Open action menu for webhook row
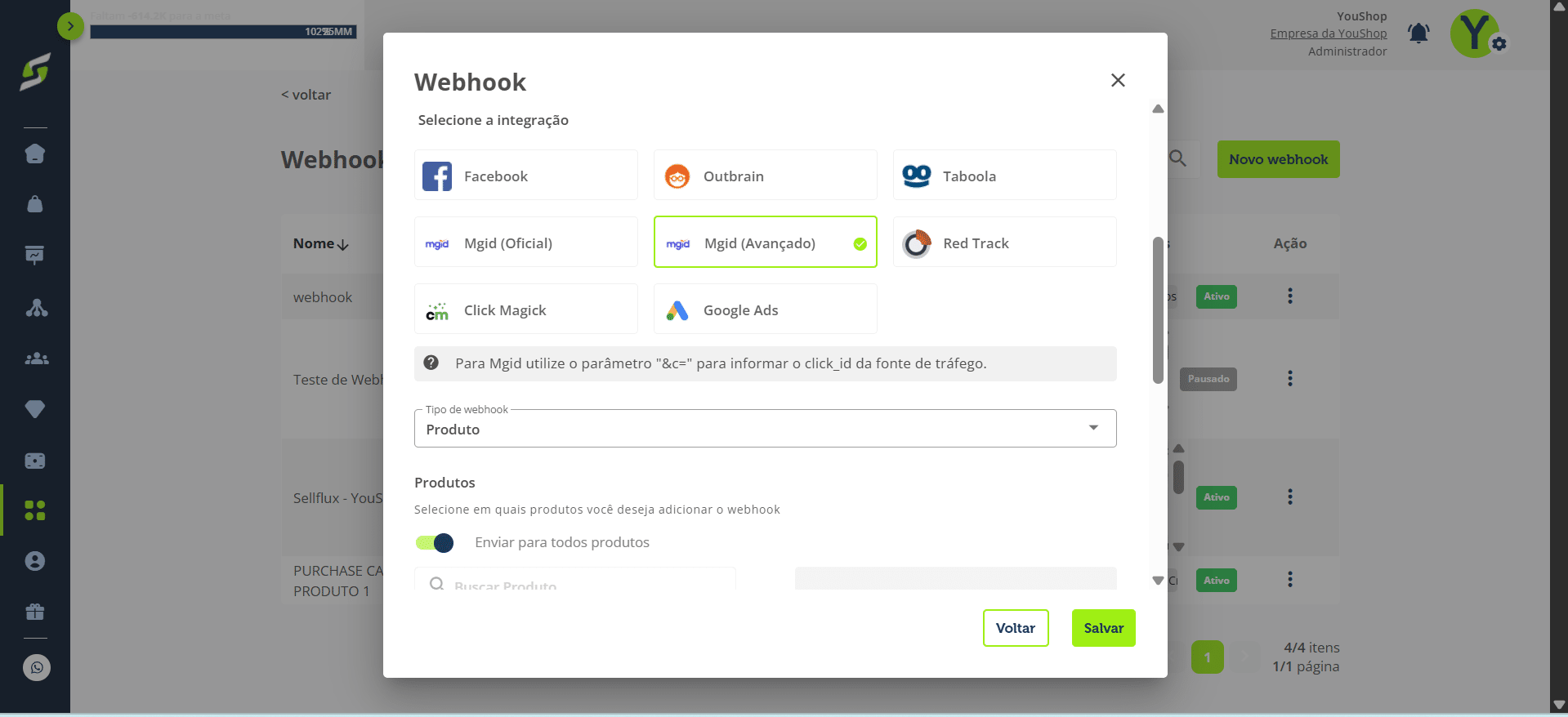The height and width of the screenshot is (717, 1568). pyautogui.click(x=1290, y=296)
